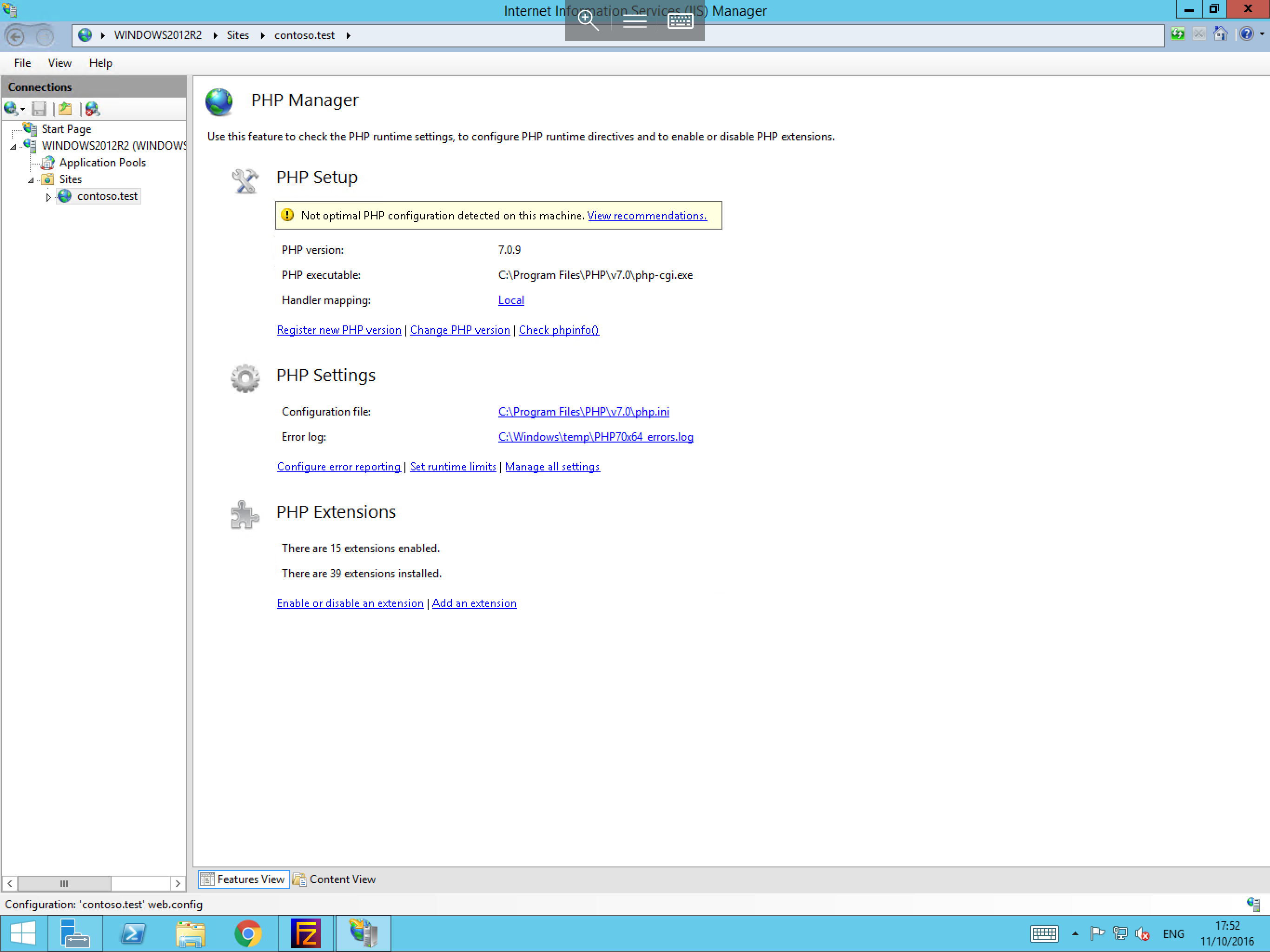Click Change PHP version link
The image size is (1270, 952).
tap(460, 330)
